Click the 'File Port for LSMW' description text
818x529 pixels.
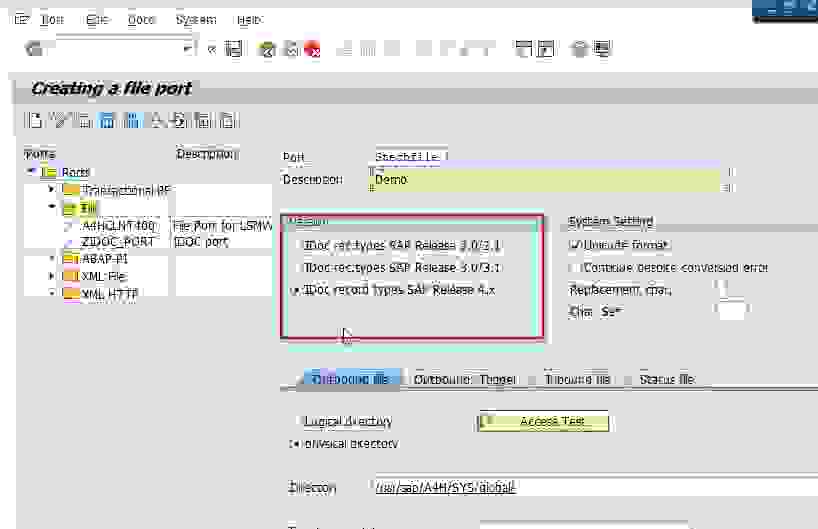pyautogui.click(x=223, y=226)
